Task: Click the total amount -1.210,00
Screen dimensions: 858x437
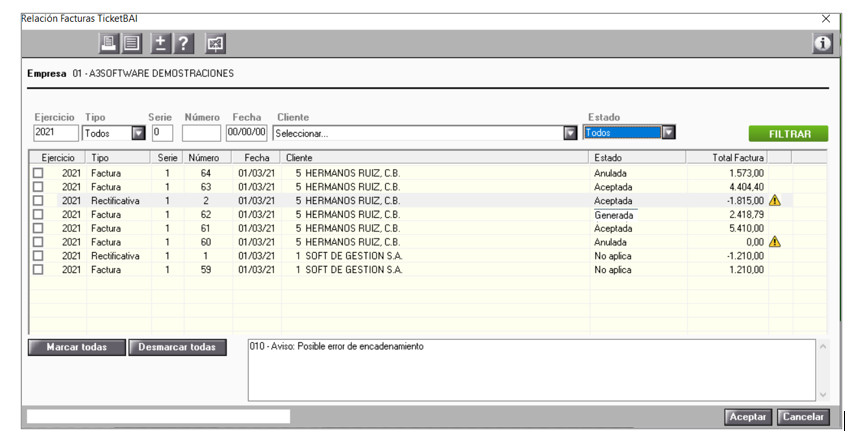Action: (x=745, y=256)
